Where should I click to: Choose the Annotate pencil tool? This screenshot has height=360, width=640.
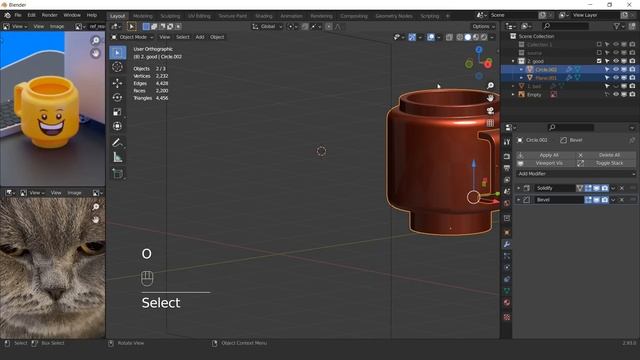pyautogui.click(x=118, y=142)
